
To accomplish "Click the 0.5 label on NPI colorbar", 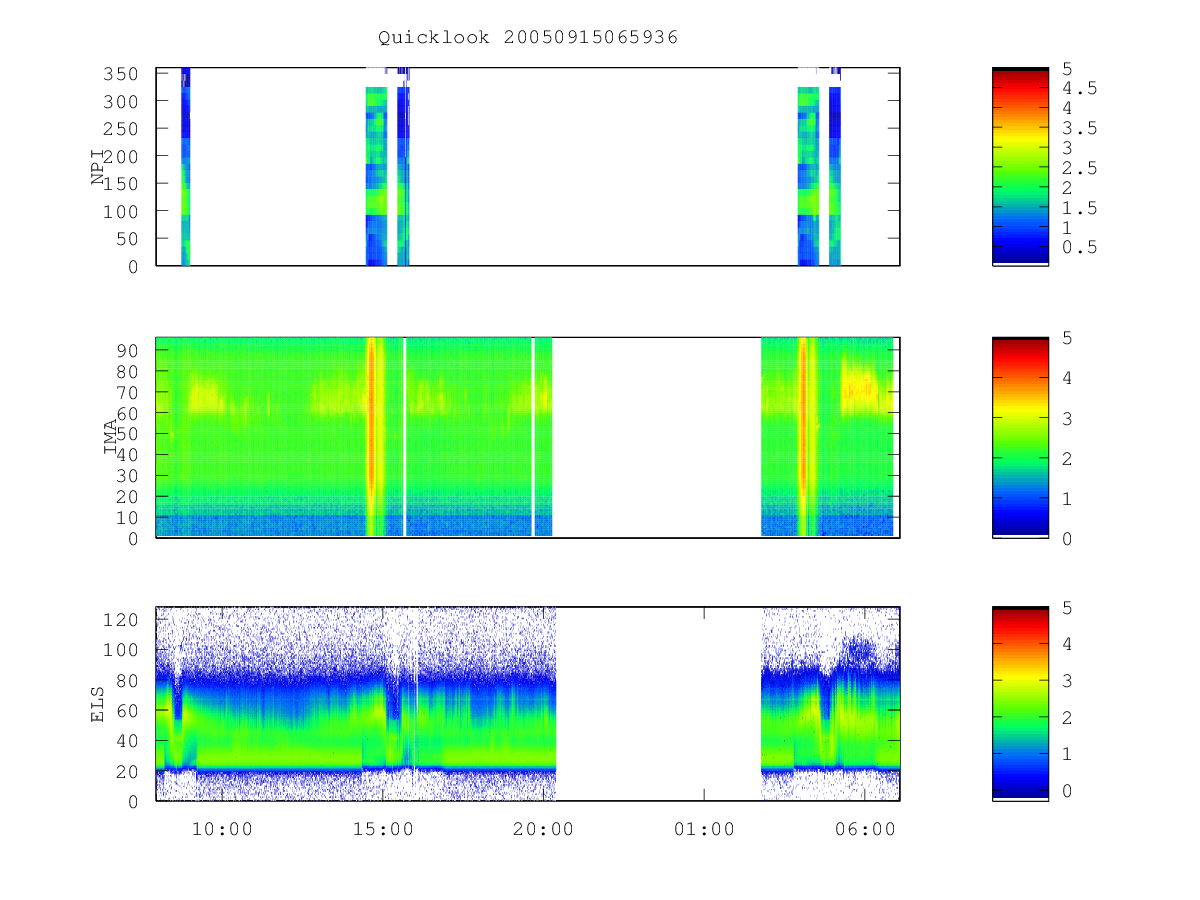I will tap(1079, 247).
